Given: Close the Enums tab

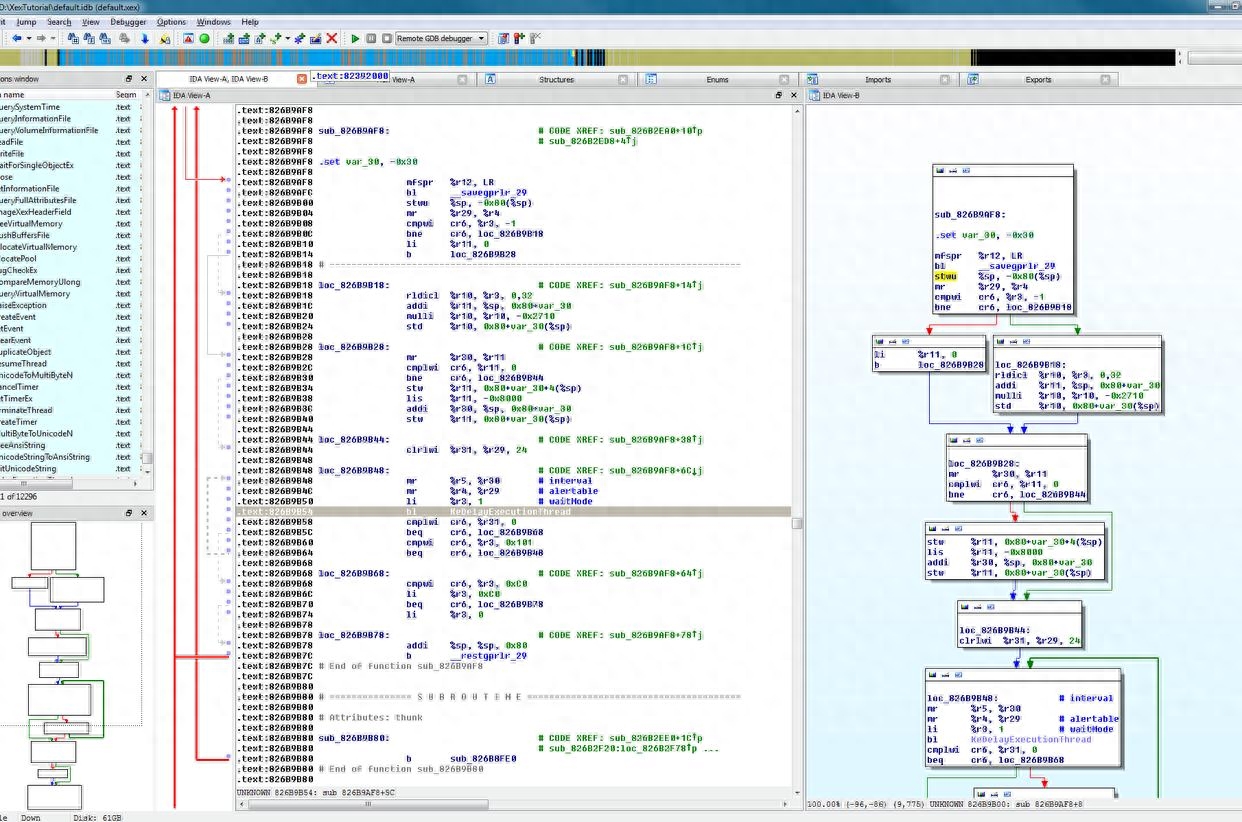Looking at the screenshot, I should pos(784,79).
